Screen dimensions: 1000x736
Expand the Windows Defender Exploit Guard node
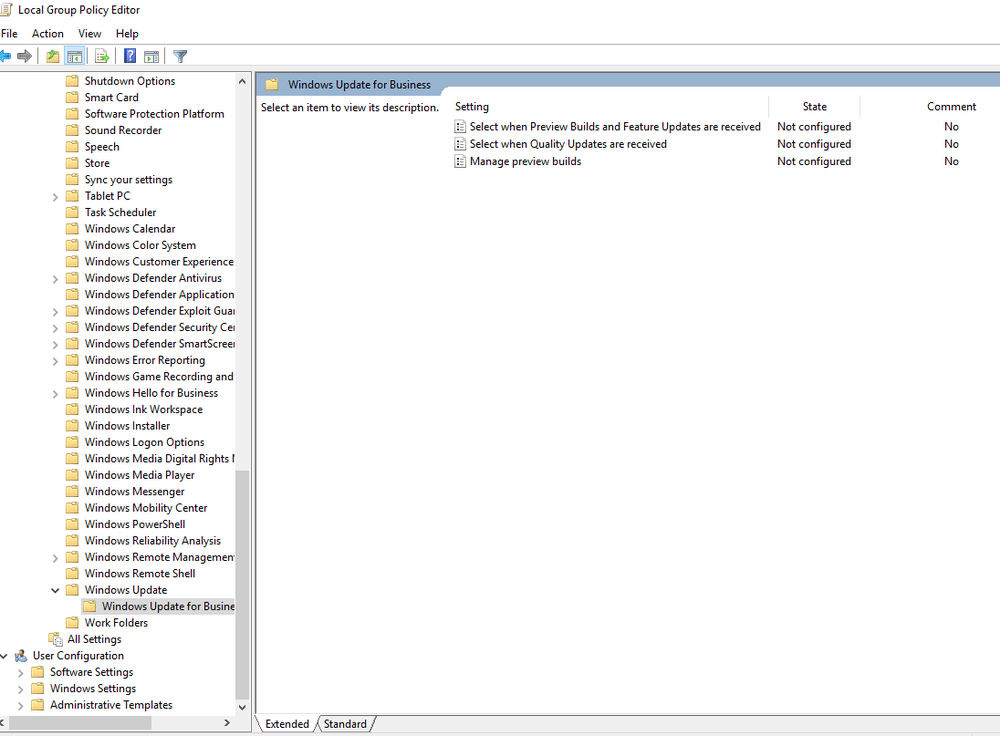click(55, 312)
